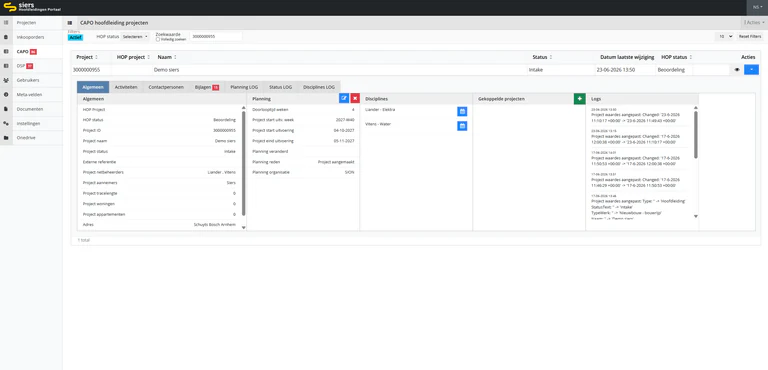Click the red count badge next to CAPO
Screen dimensions: 768x370
click(33, 51)
